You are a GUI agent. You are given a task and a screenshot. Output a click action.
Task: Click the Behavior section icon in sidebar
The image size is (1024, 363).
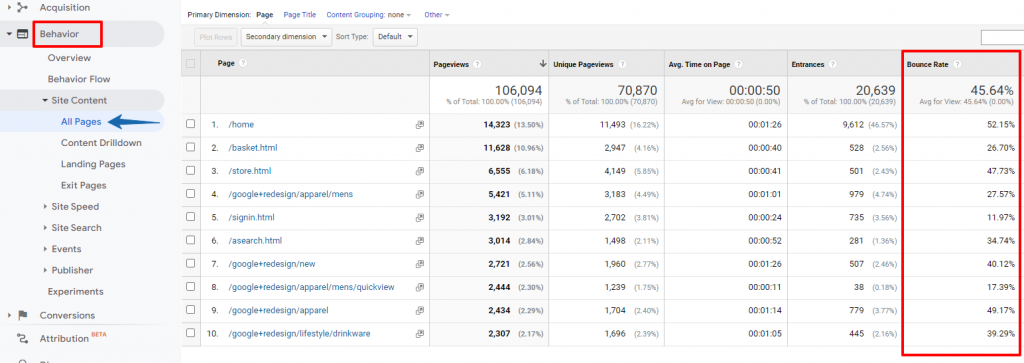pyautogui.click(x=22, y=34)
